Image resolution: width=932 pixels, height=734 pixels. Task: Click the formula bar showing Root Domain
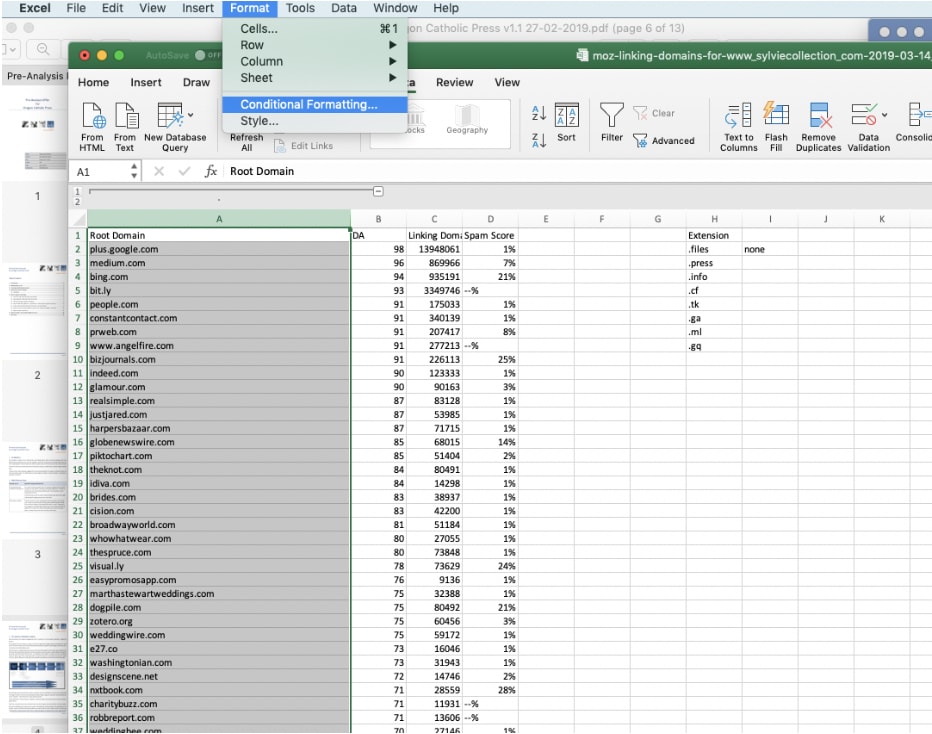577,171
